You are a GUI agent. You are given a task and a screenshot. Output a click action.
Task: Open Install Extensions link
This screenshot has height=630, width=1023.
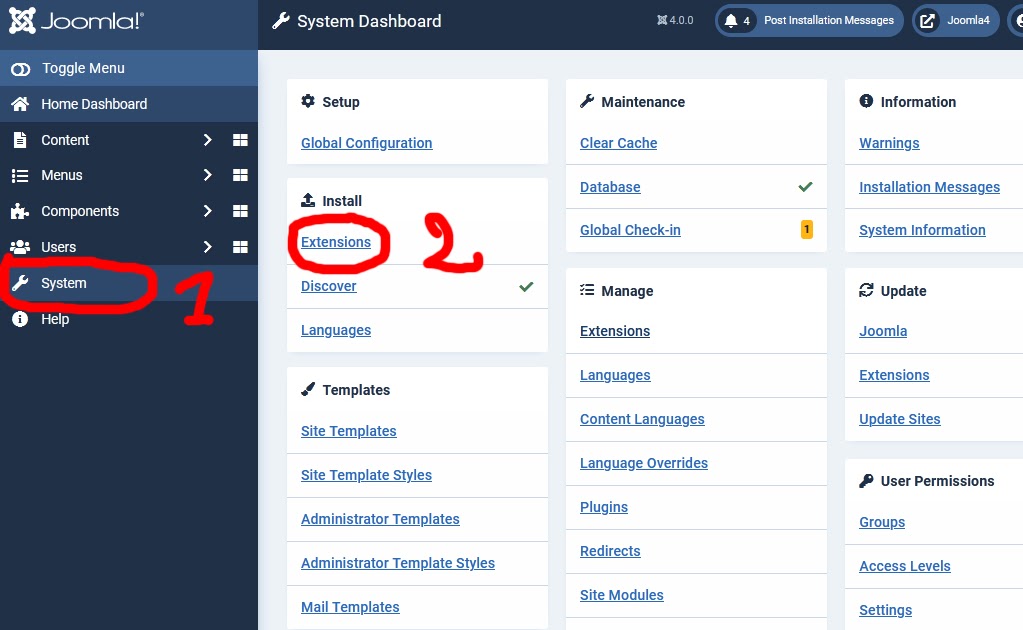[336, 242]
